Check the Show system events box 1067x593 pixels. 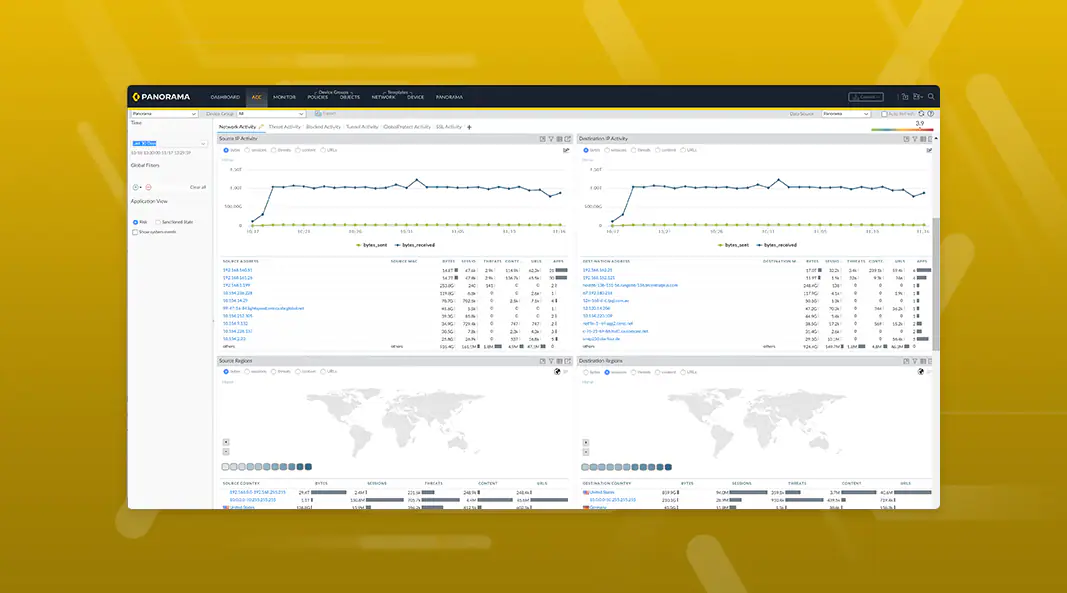coord(135,232)
